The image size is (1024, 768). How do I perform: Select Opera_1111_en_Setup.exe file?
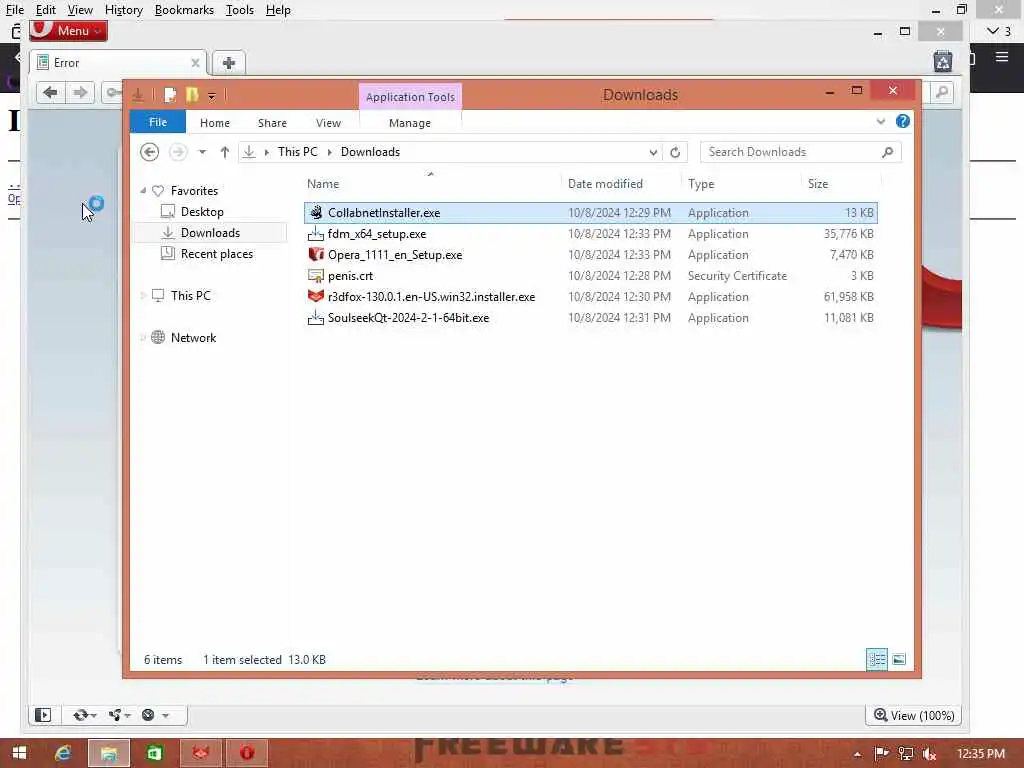[x=590, y=255]
